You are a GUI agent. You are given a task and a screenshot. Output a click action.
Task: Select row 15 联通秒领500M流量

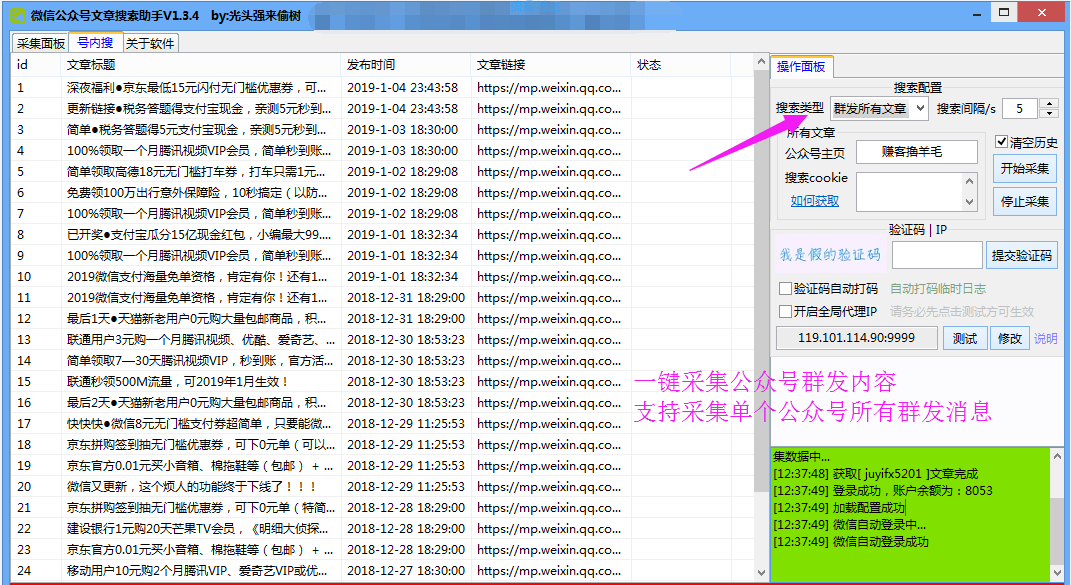click(382, 381)
